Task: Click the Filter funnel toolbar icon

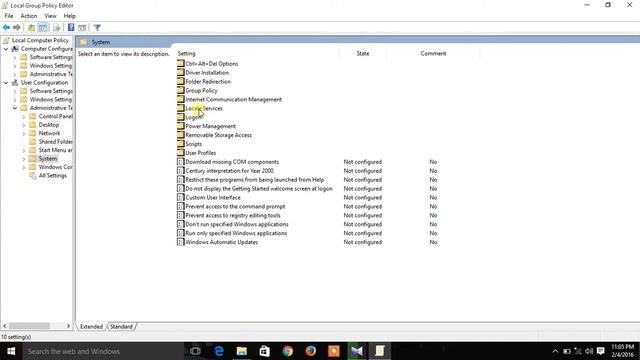Action: pos(97,27)
